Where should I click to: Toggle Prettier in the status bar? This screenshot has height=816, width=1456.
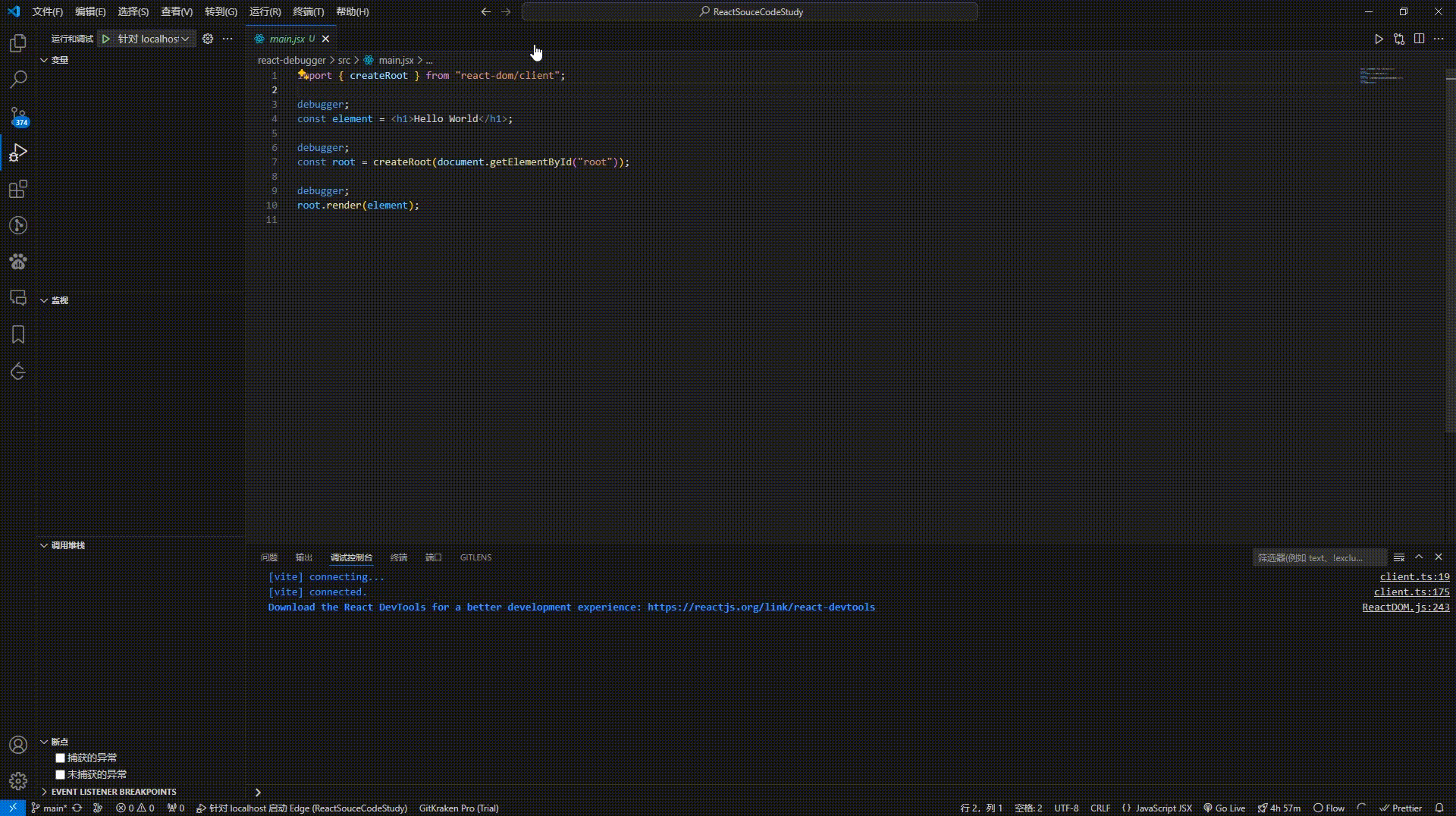[x=1401, y=808]
